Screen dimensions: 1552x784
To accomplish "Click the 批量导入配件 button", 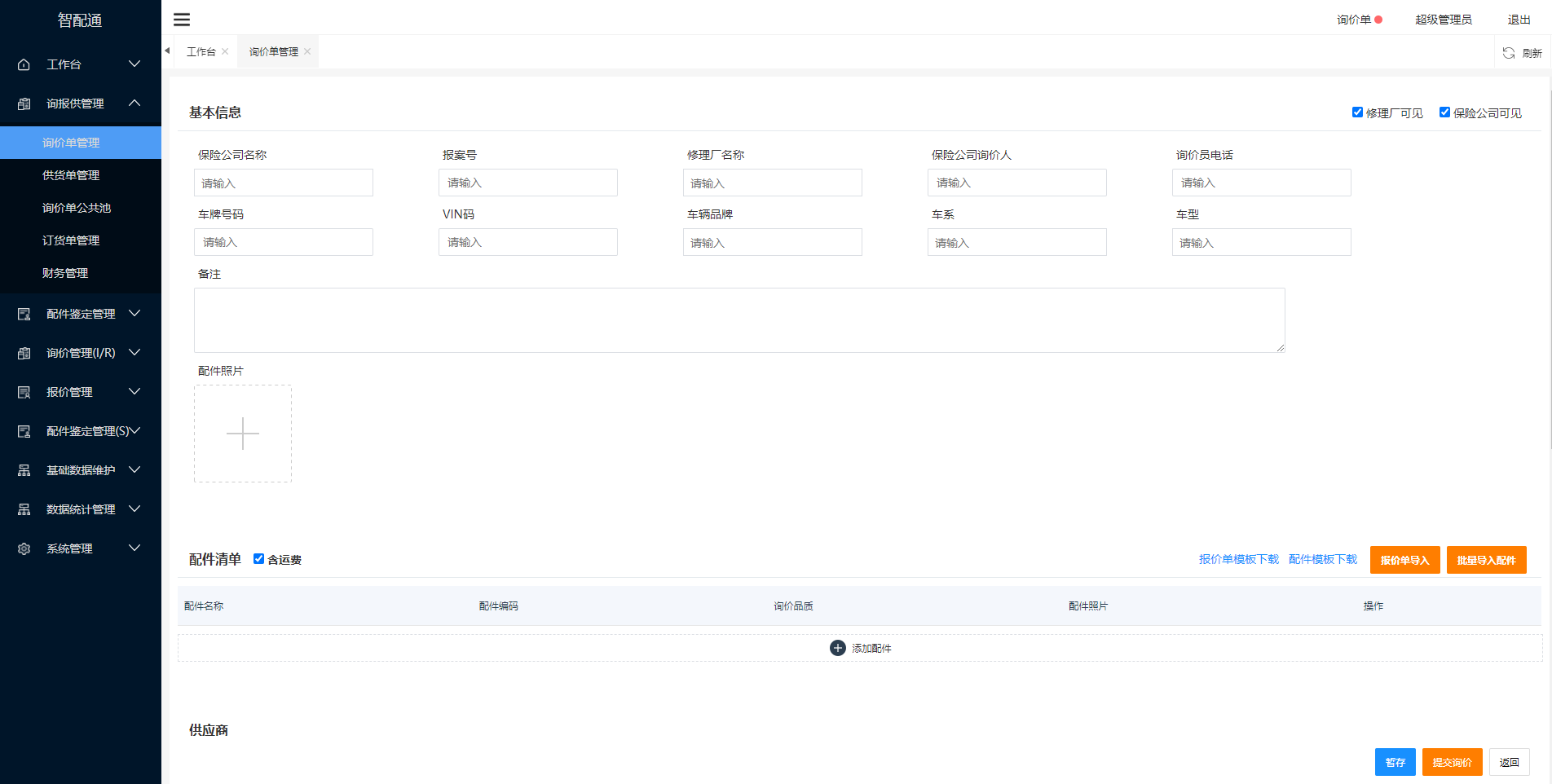I will [1486, 560].
